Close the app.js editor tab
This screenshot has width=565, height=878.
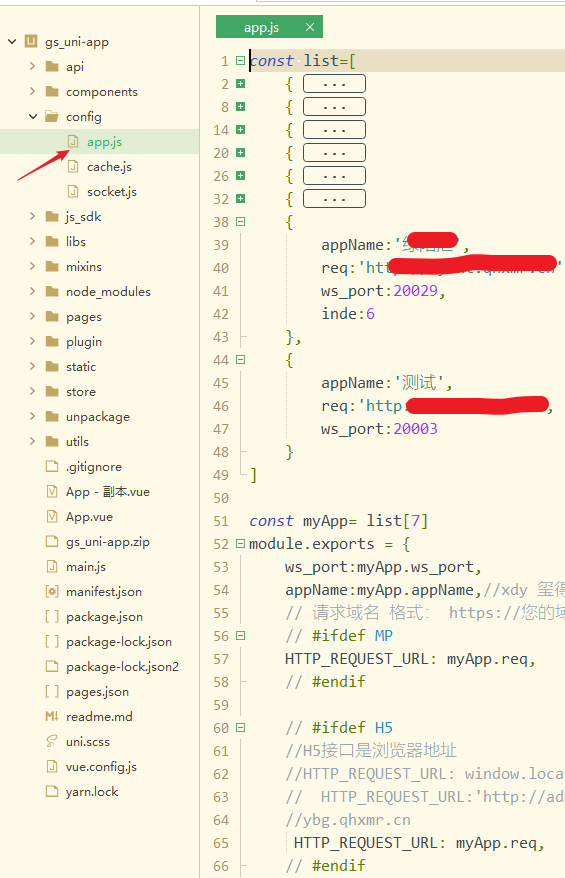click(310, 27)
